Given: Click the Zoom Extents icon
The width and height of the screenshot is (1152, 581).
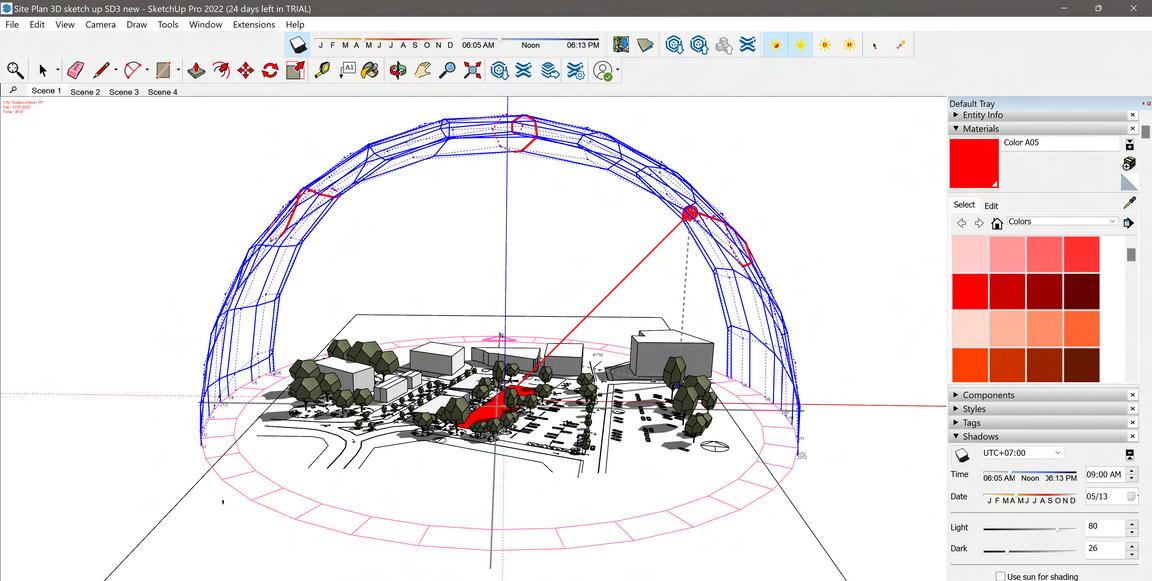Looking at the screenshot, I should [x=473, y=71].
